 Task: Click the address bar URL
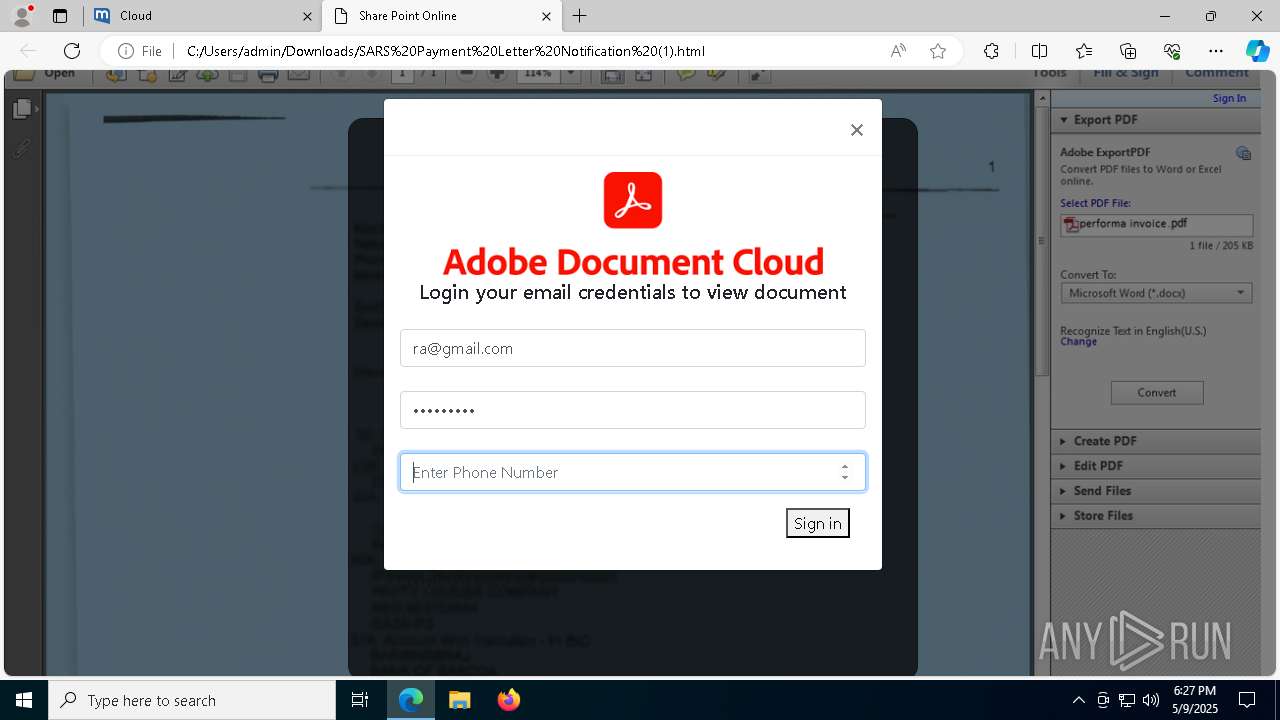coord(445,51)
